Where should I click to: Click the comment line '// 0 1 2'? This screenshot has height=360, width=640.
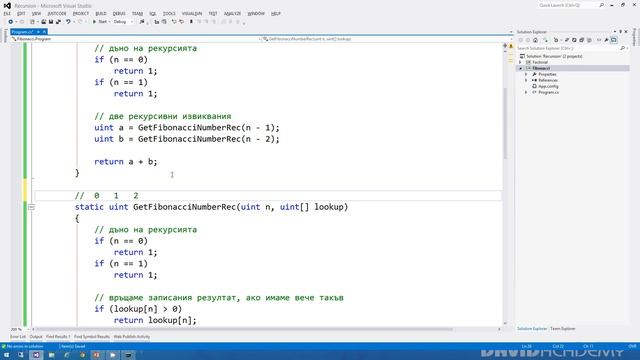(x=107, y=196)
